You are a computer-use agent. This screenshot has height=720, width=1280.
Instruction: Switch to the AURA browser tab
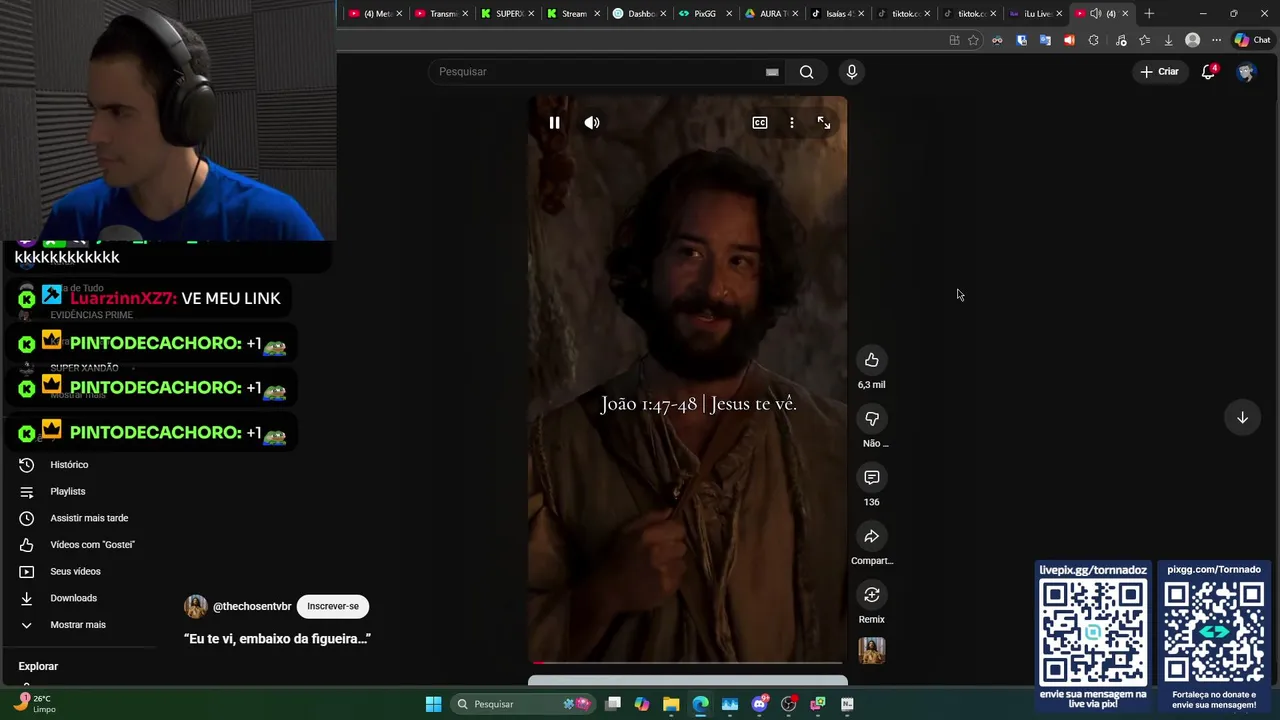click(x=771, y=13)
